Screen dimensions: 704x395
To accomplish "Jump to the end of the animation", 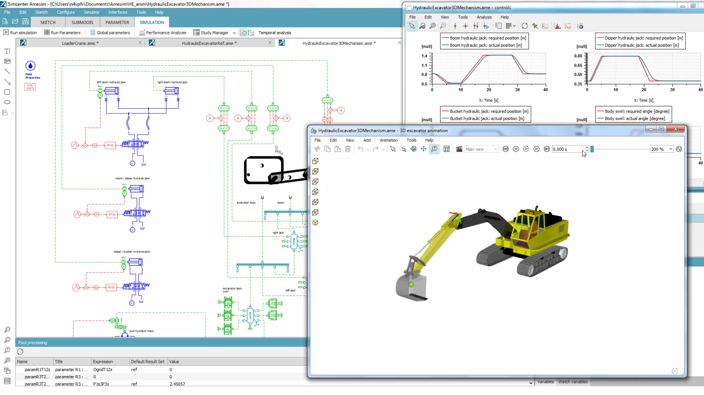I will [546, 149].
